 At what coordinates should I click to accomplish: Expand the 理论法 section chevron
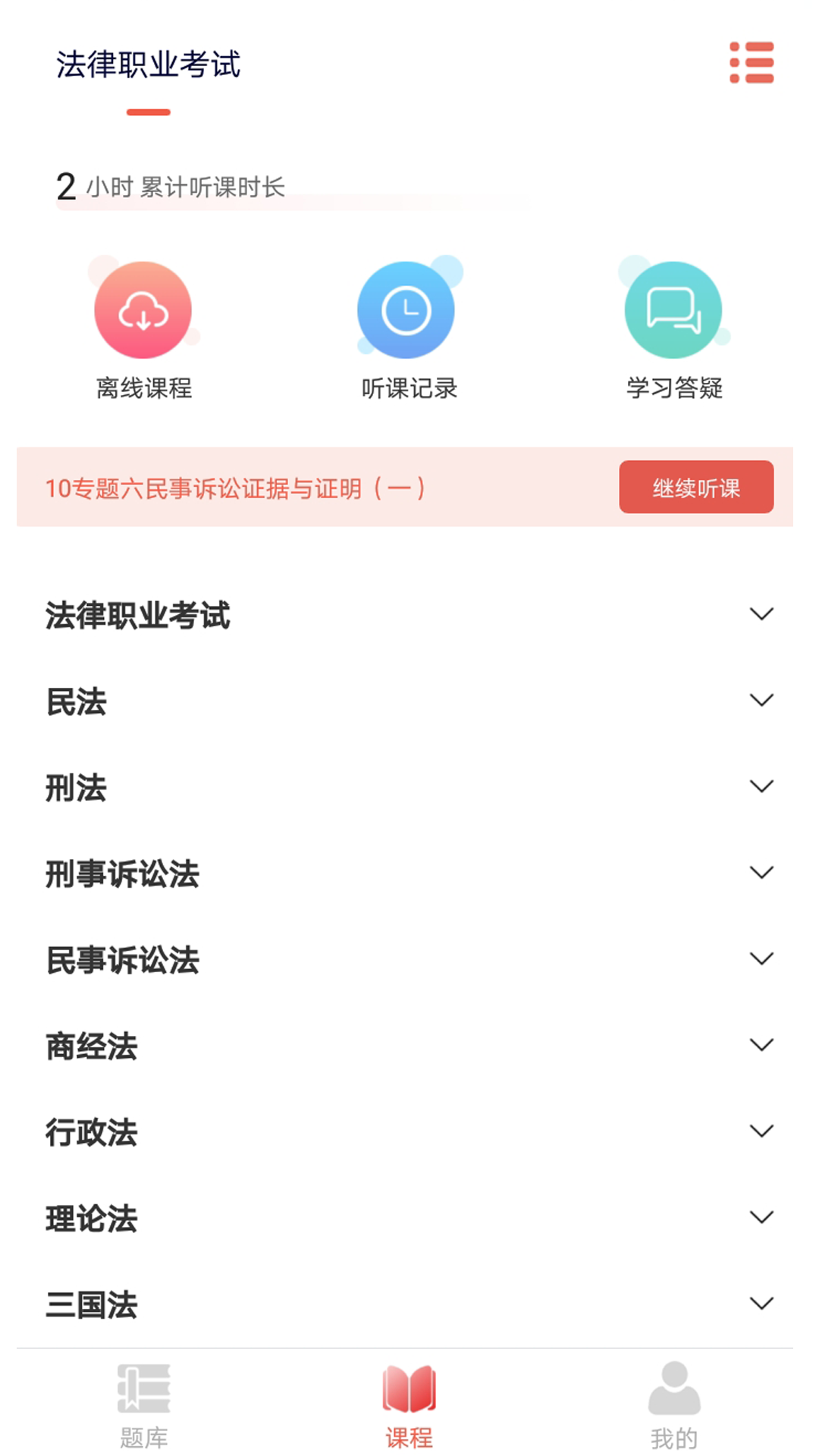coord(761,1217)
